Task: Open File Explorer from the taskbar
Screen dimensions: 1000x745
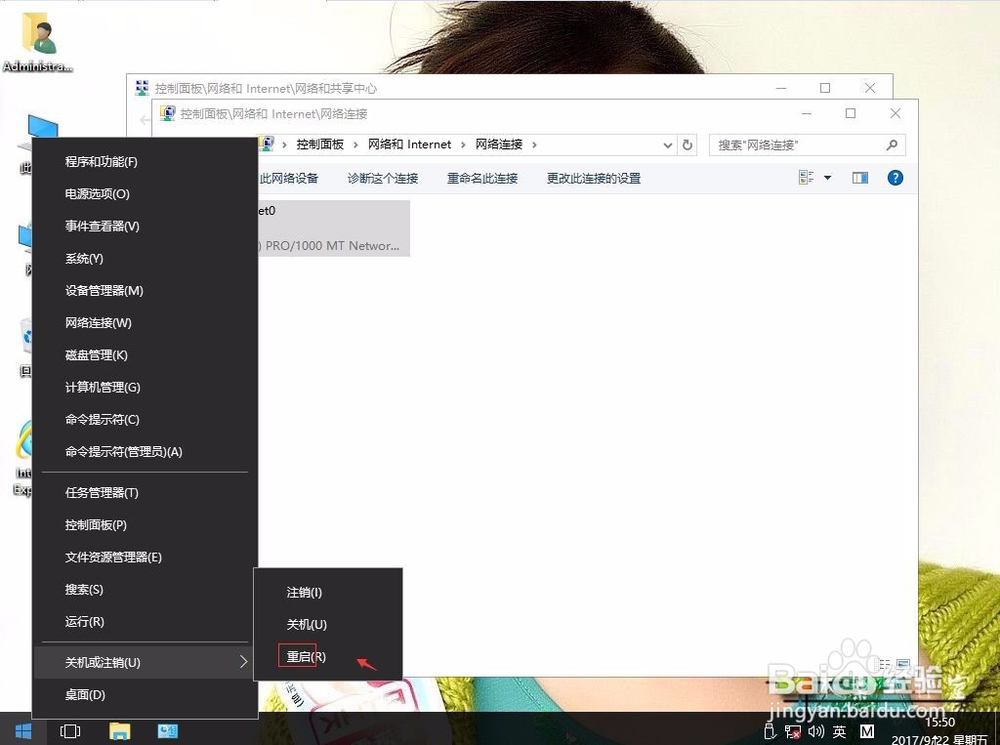Action: [119, 731]
